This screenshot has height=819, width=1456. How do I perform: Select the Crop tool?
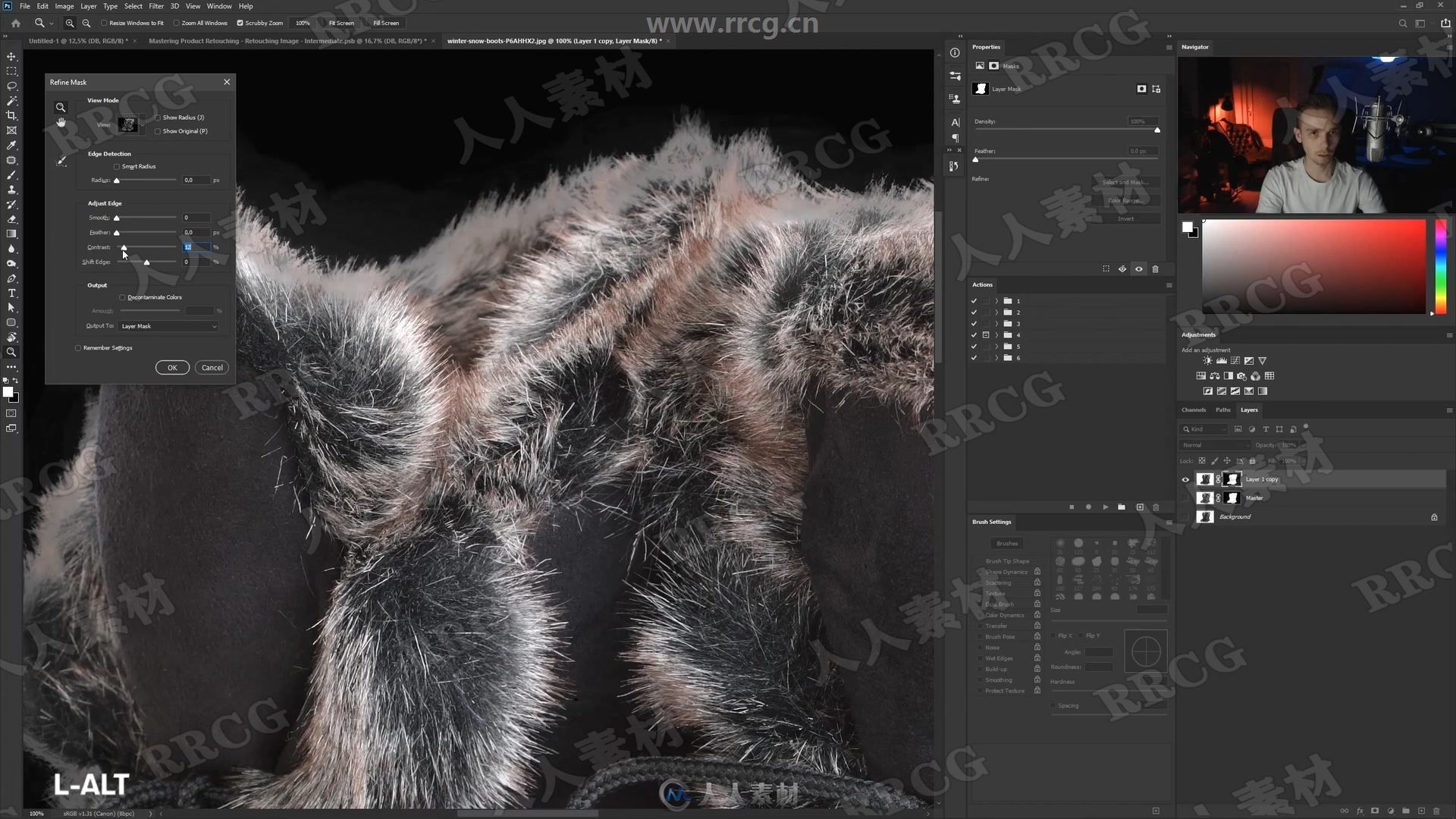click(x=11, y=115)
